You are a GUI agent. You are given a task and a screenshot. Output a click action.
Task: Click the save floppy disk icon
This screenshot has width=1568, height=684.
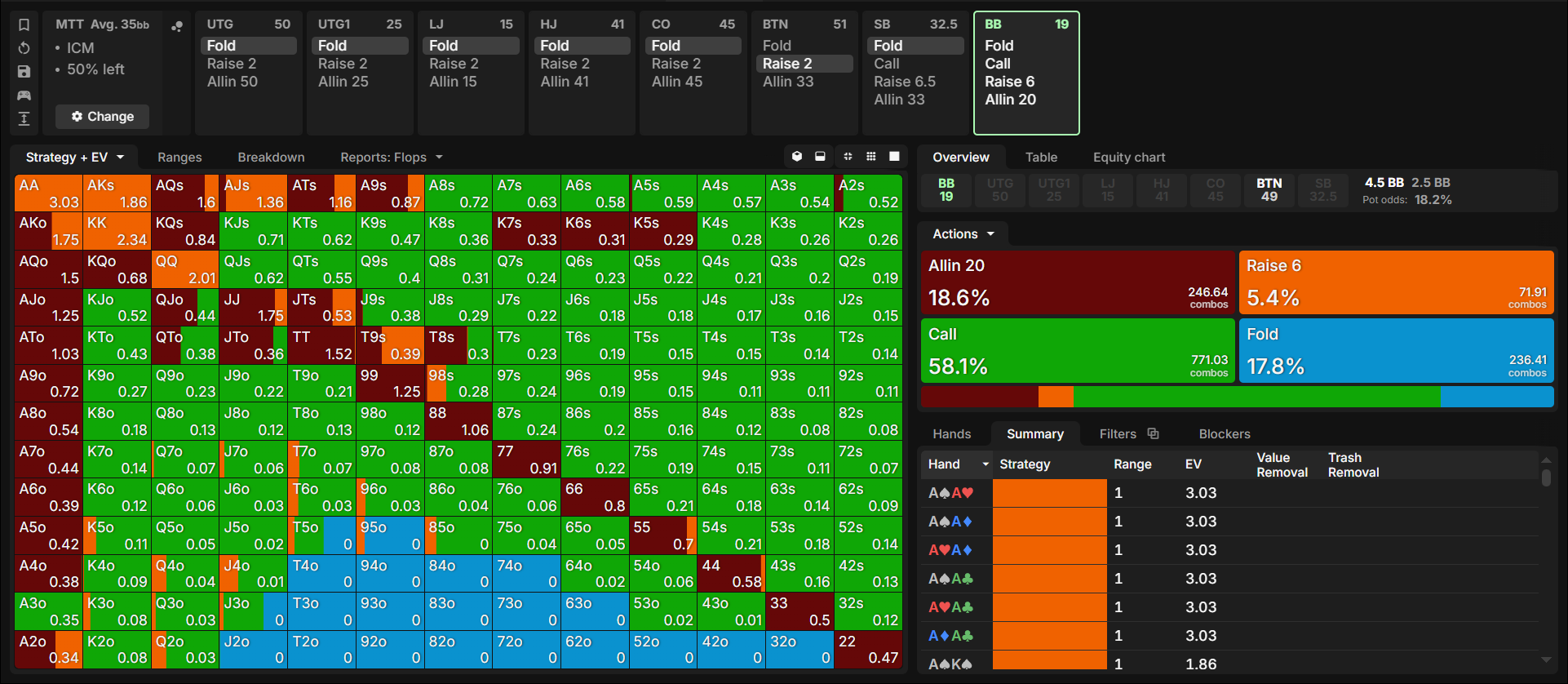click(x=24, y=72)
